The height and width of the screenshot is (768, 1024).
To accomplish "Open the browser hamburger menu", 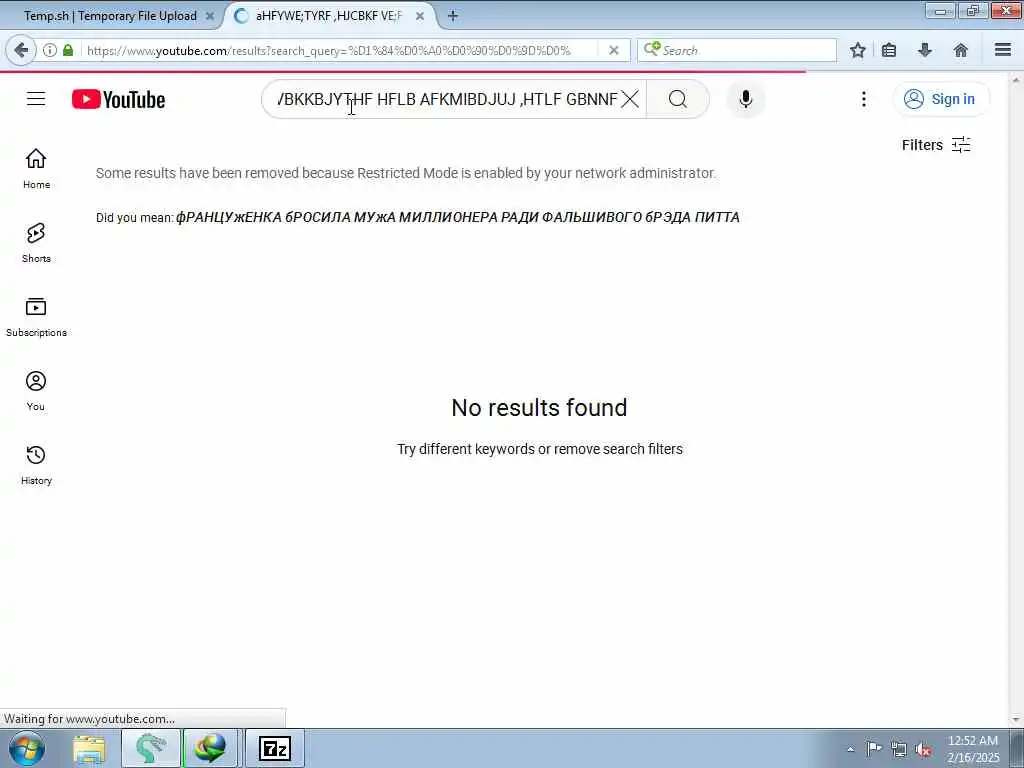I will coord(1003,50).
